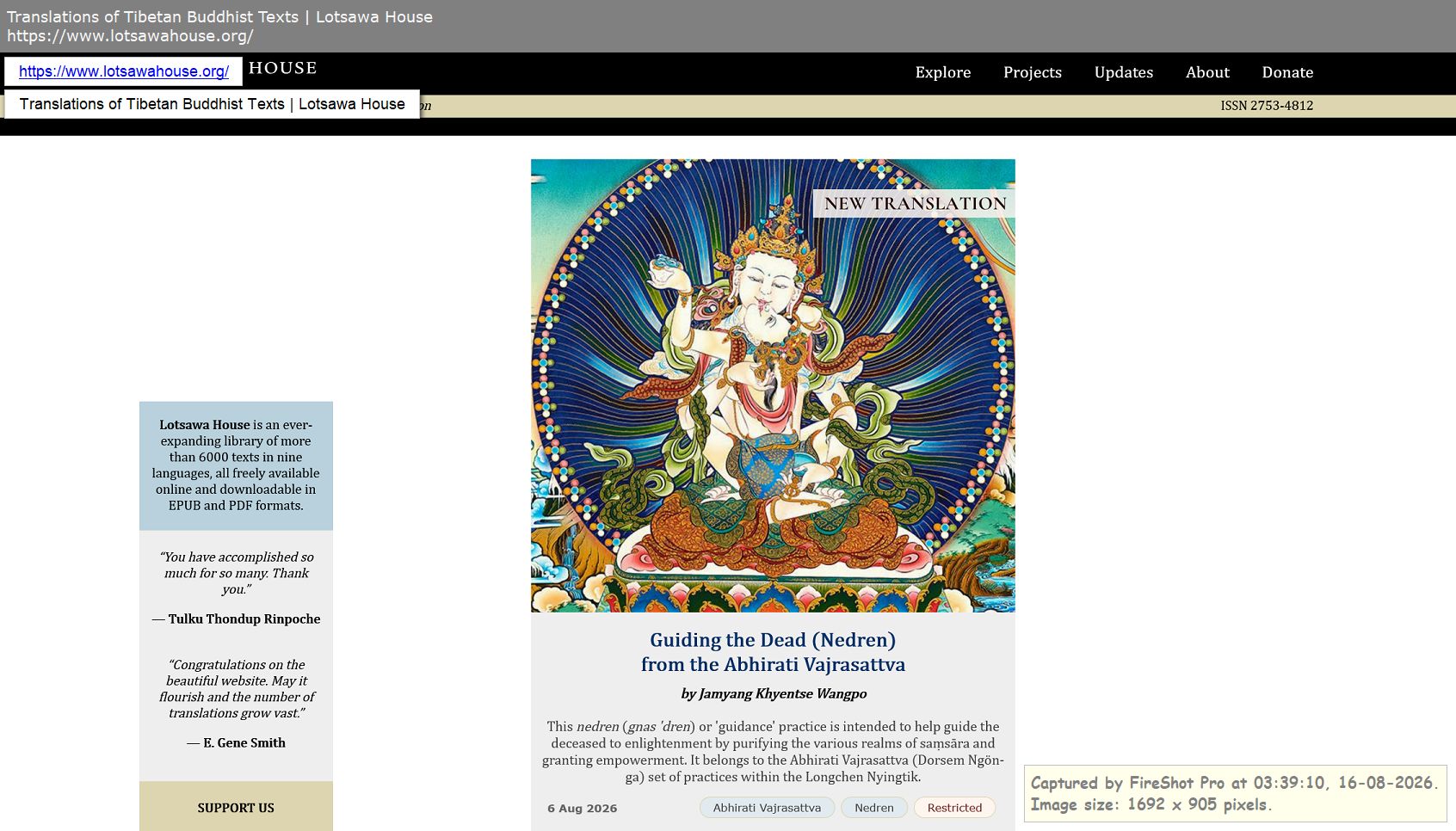
Task: Open the Guiding the Dead (Nedren) title link
Action: coord(773,652)
